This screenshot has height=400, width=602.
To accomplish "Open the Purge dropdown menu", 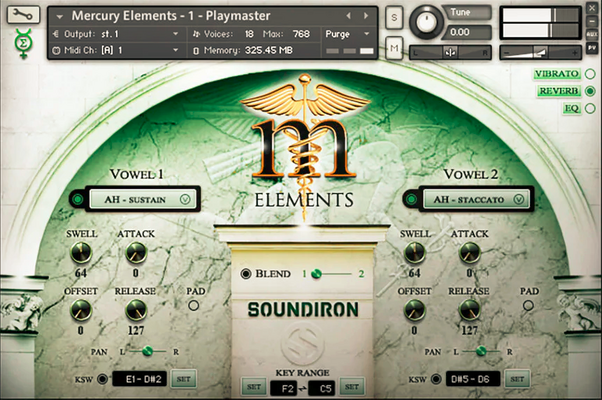I will tap(347, 34).
